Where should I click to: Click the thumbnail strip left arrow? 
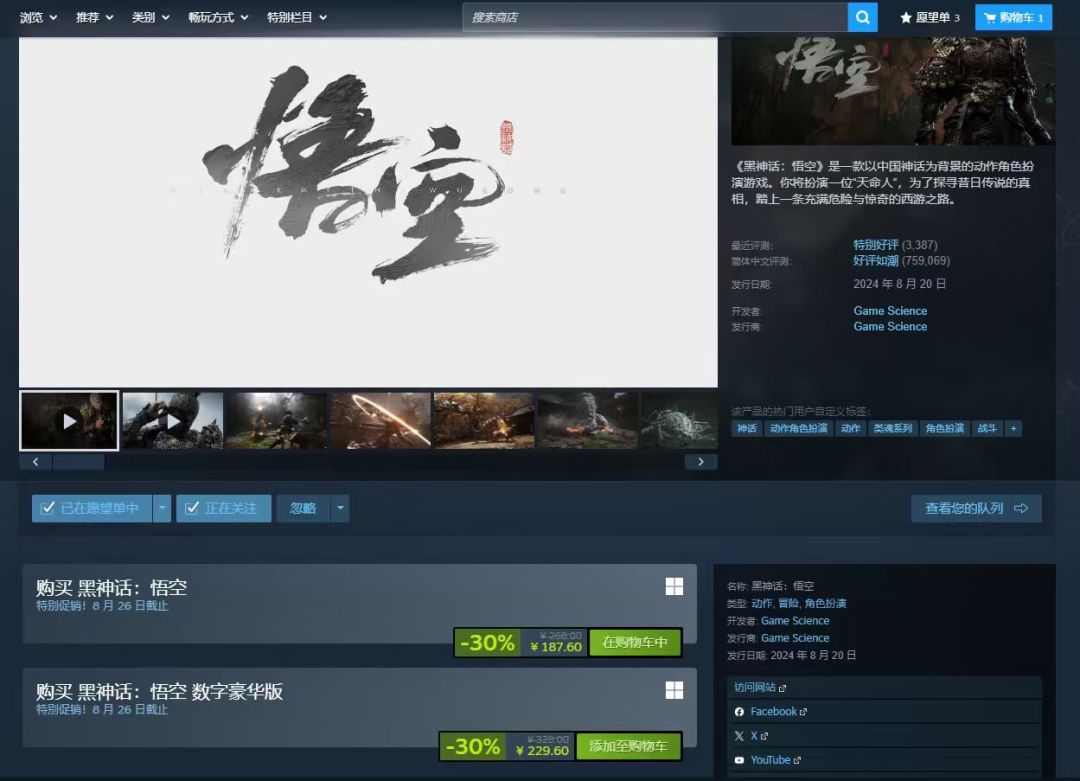point(36,461)
